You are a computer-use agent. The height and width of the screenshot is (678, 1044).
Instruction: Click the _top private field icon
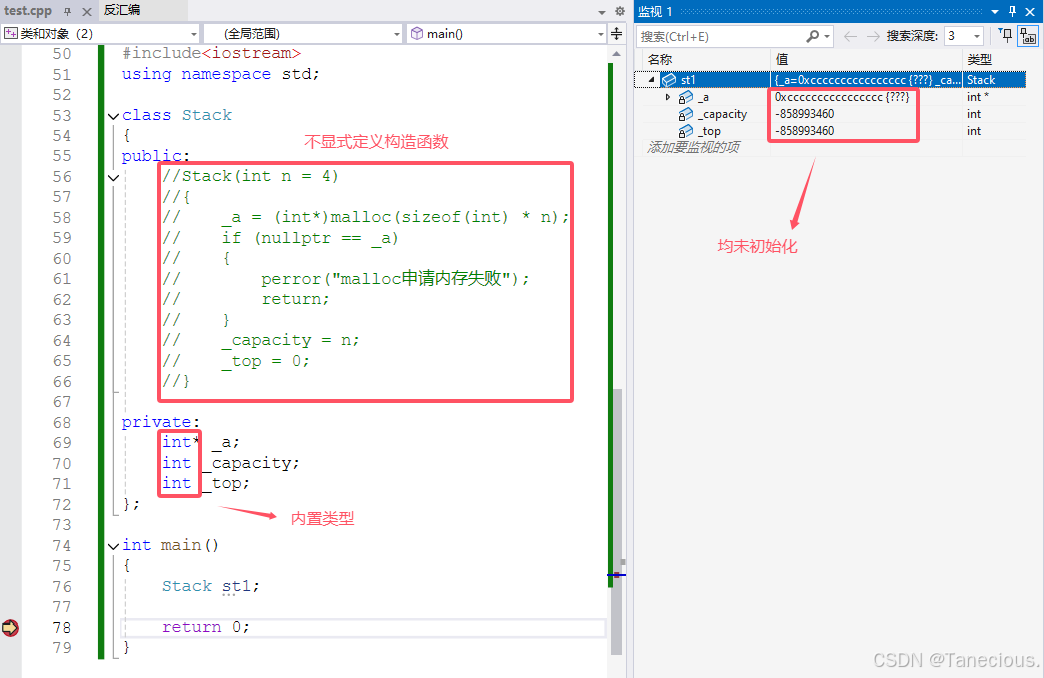click(685, 131)
